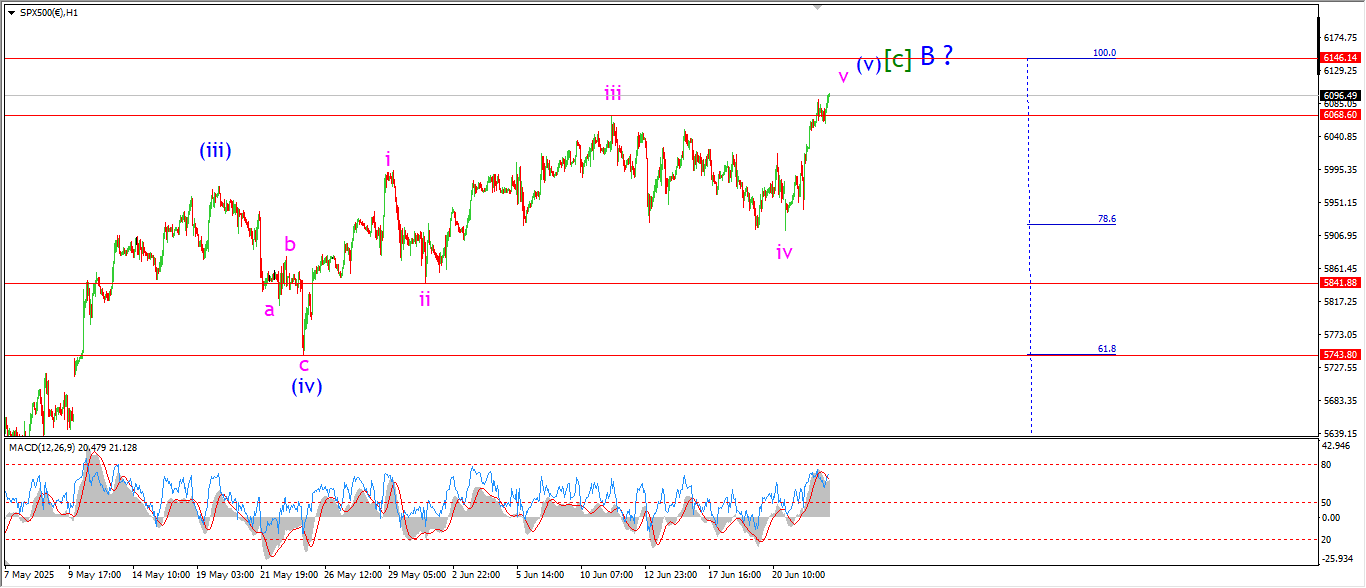Screen dimensions: 1366x588
Task: Select the Fibonacci 100.0 level label
Action: (1104, 53)
